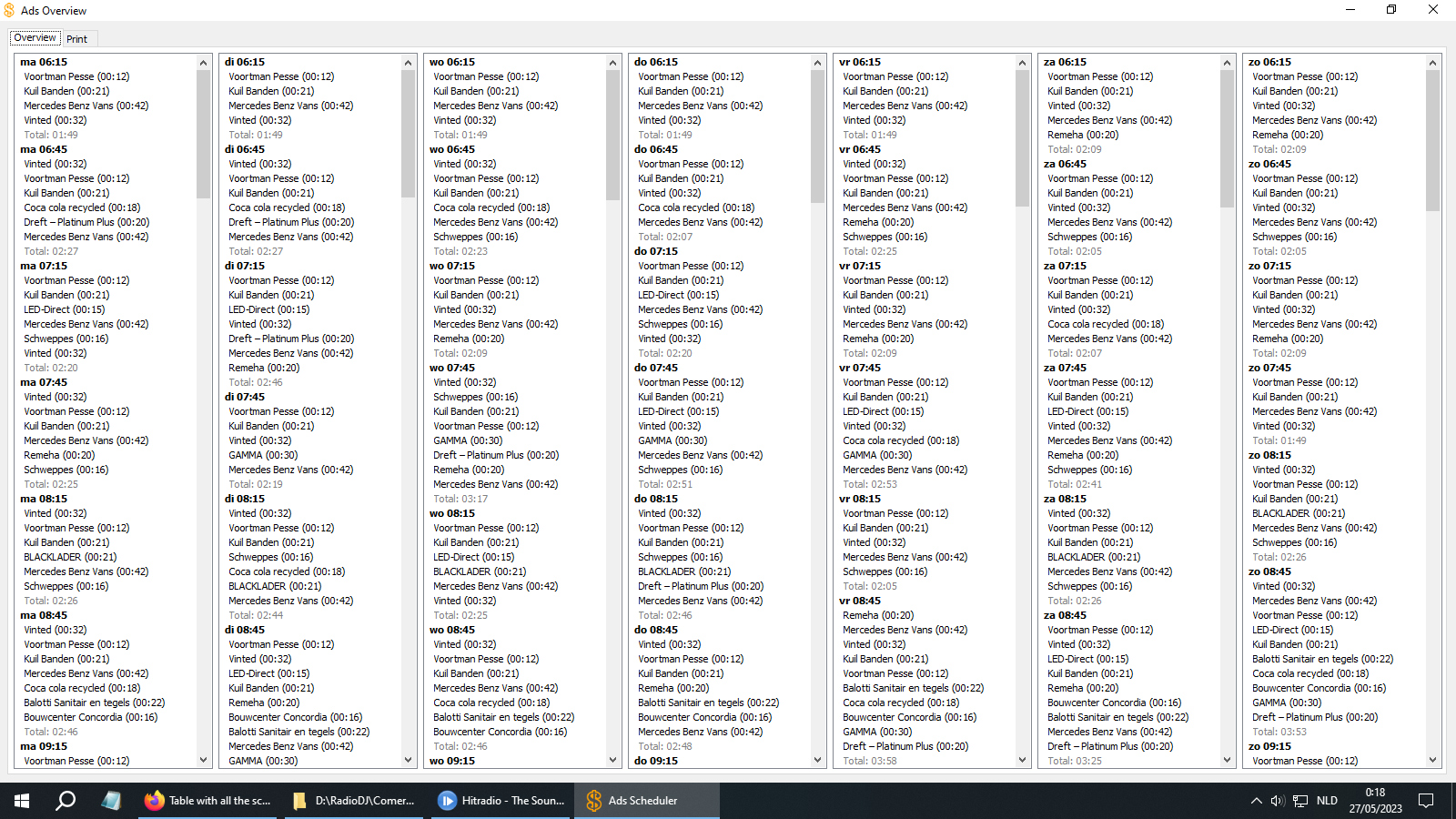Select the do 08:15 block header

[x=656, y=499]
